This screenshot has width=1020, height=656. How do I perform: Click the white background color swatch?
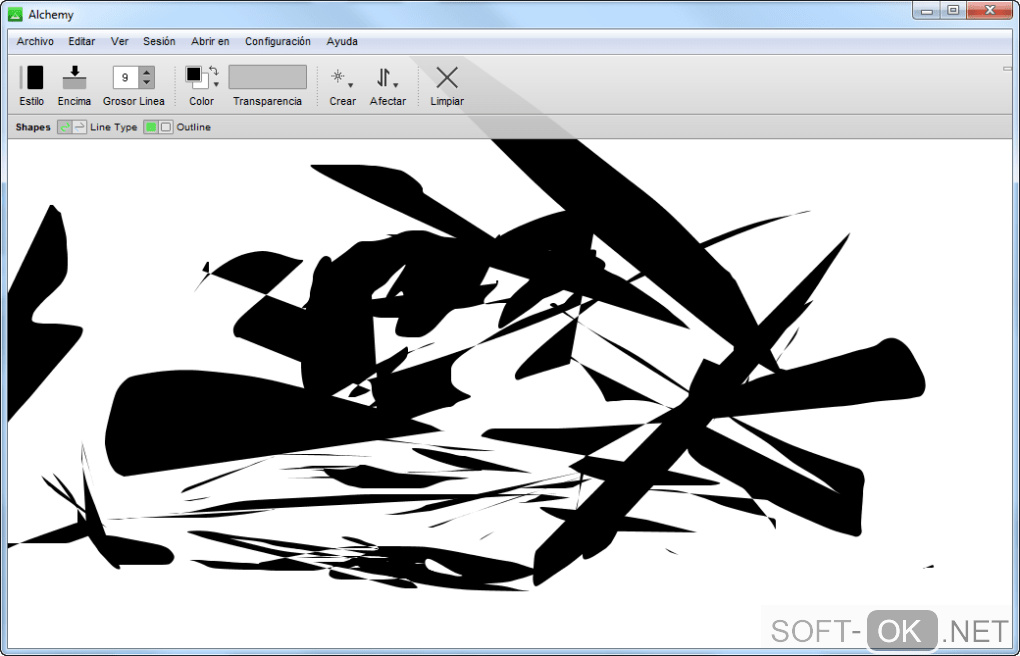point(203,83)
